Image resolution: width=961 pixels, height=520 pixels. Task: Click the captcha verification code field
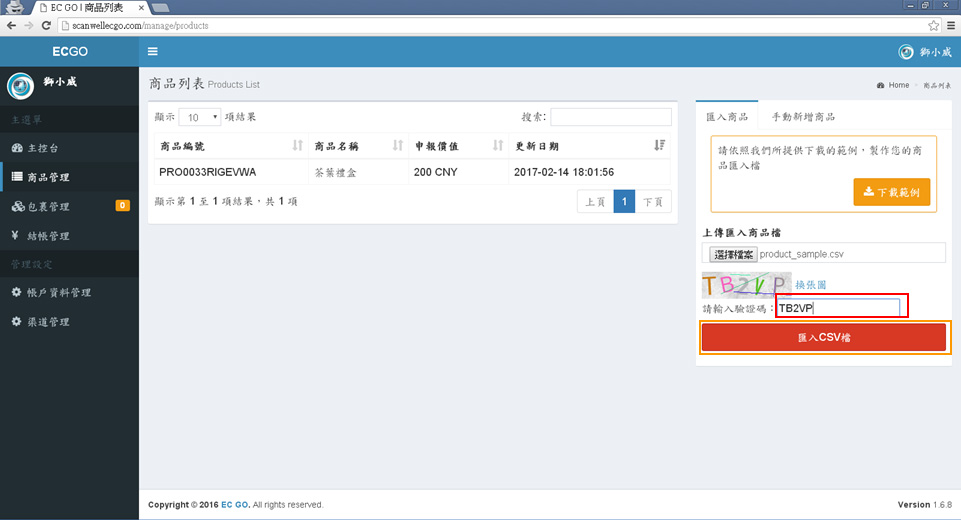pos(841,308)
